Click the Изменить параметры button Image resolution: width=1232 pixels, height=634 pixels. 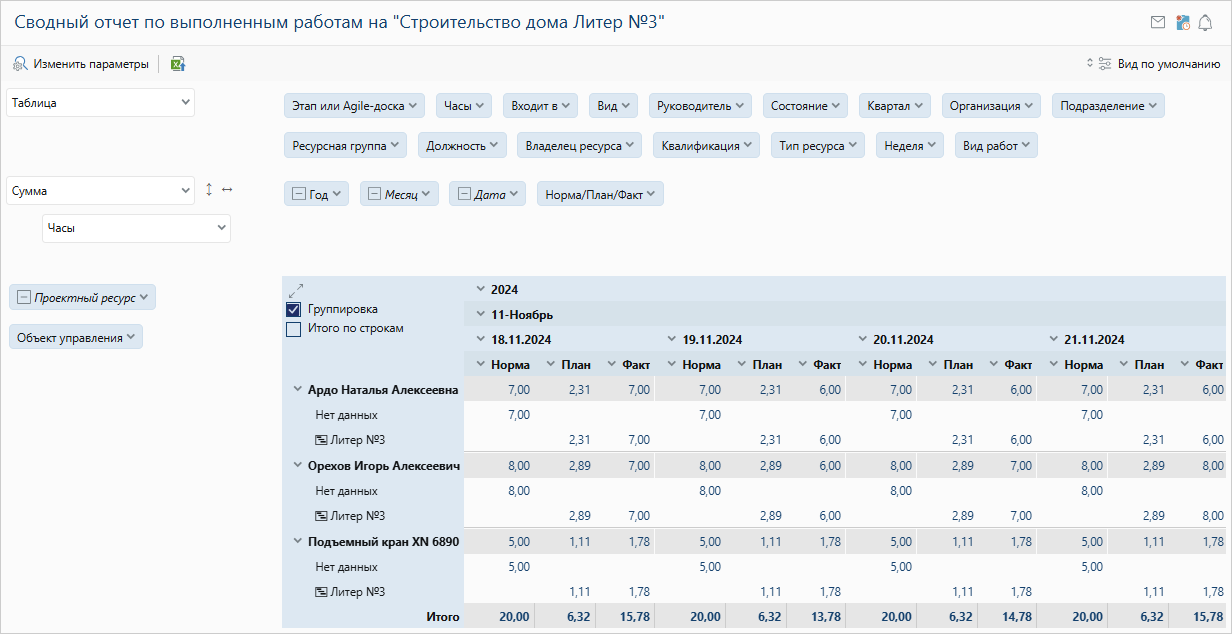(x=80, y=64)
